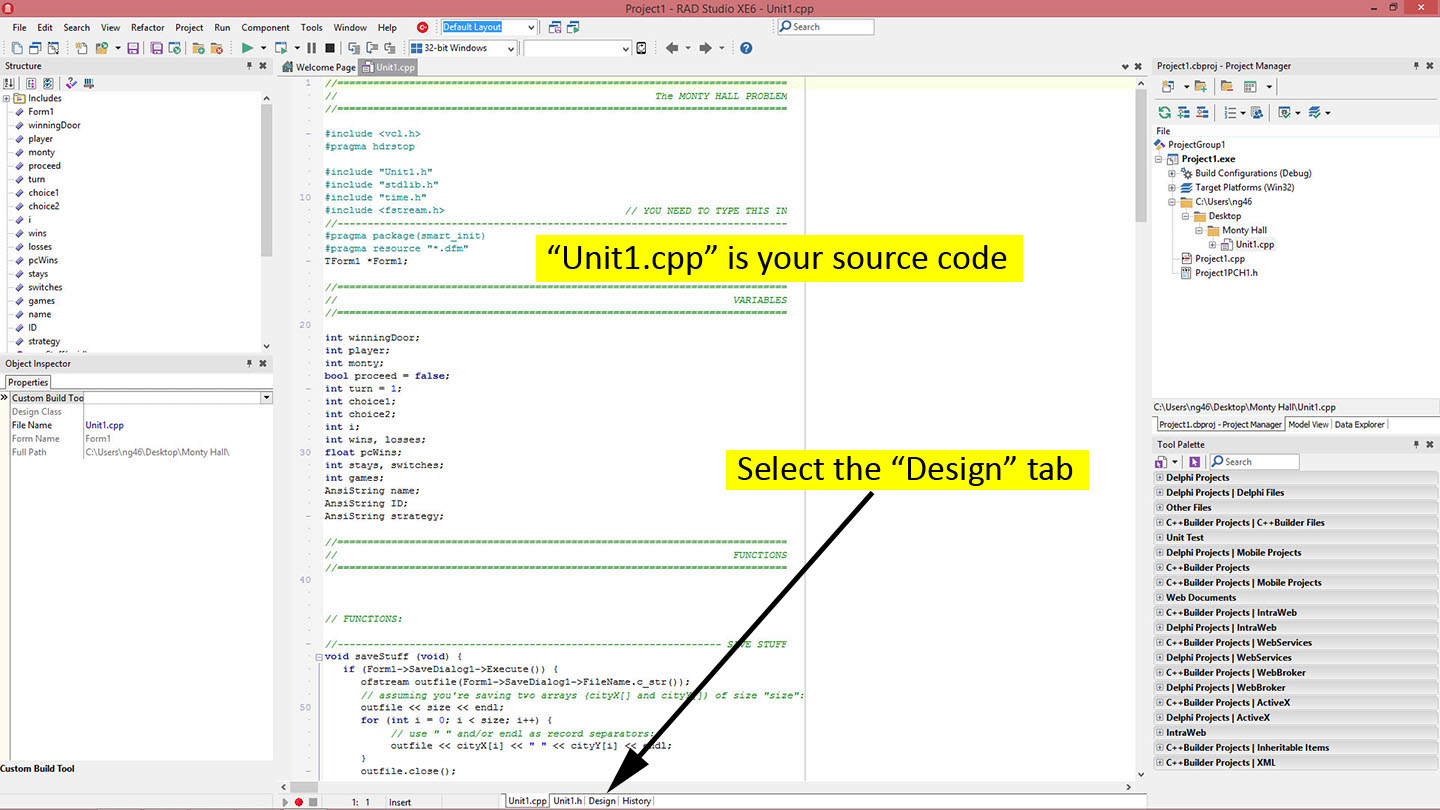Click the IDE Insight Search box
Screen dimensions: 1440x810
tap(825, 27)
